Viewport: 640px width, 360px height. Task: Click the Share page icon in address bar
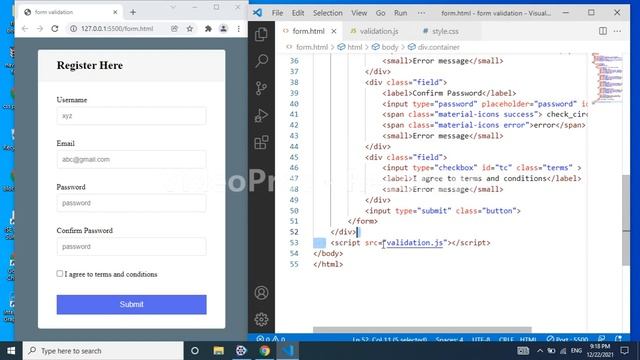click(x=175, y=29)
